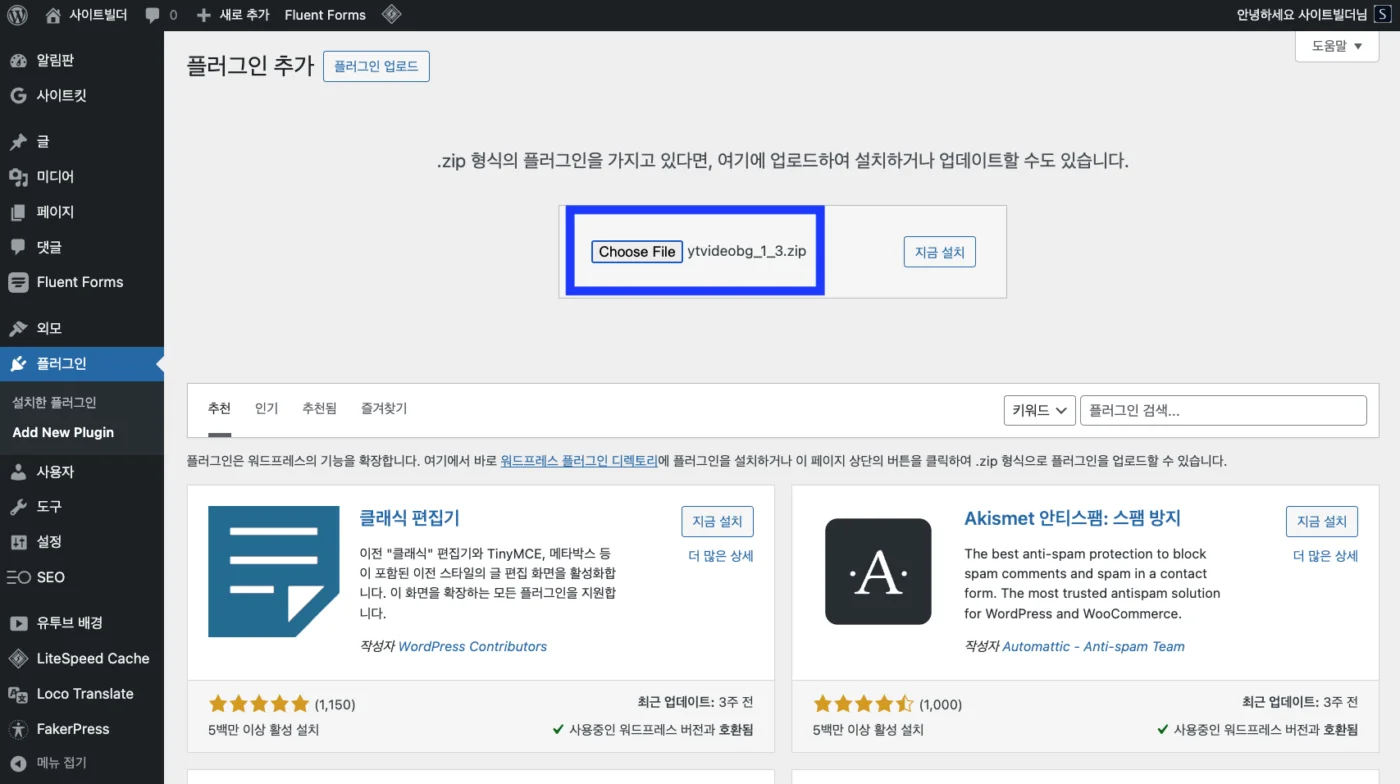Viewport: 1400px width, 784px height.
Task: Switch to the 추천 tab
Action: [219, 409]
